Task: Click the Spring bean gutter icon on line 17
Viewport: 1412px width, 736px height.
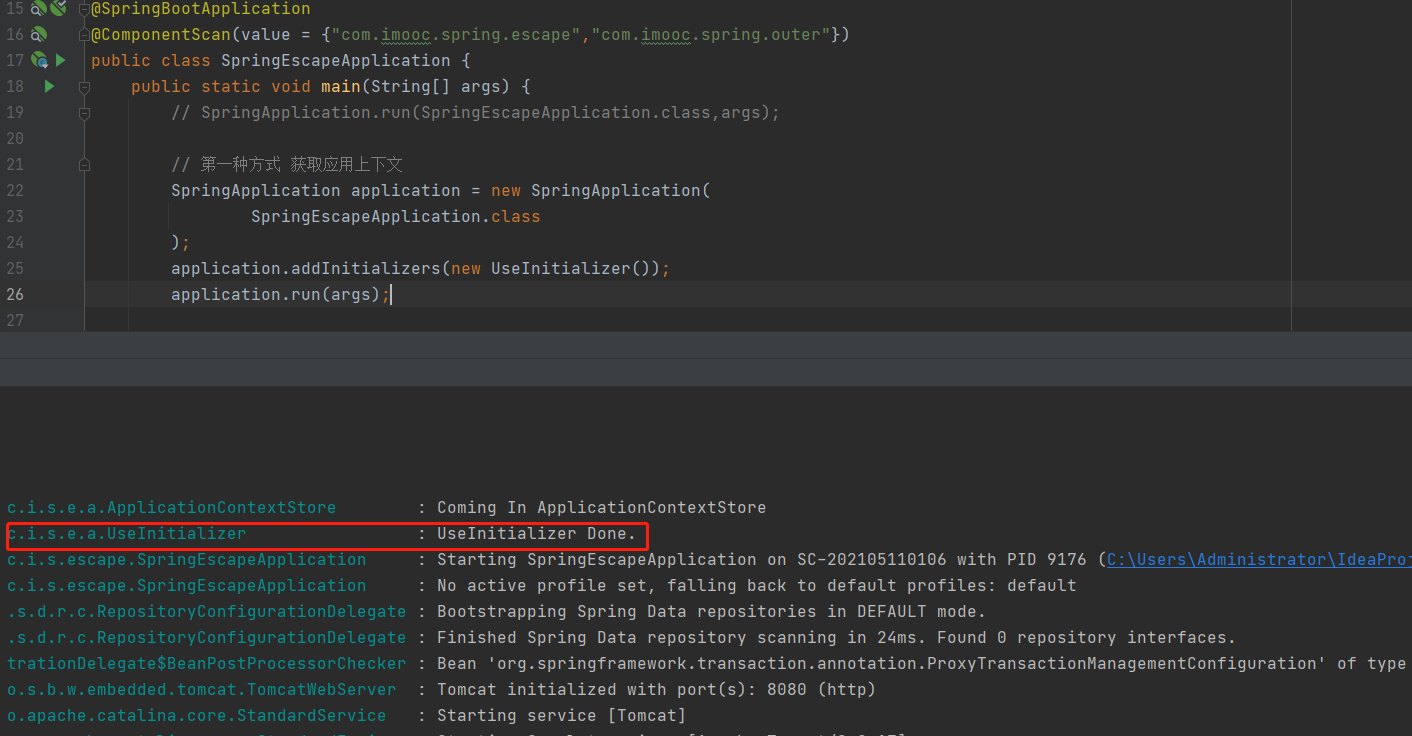Action: click(x=40, y=60)
